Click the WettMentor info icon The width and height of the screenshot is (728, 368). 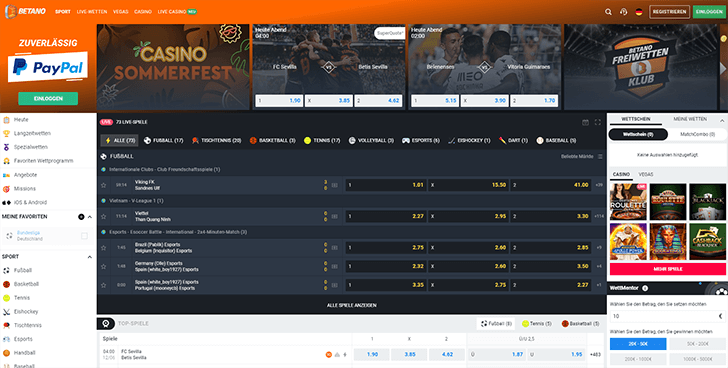pyautogui.click(x=645, y=288)
